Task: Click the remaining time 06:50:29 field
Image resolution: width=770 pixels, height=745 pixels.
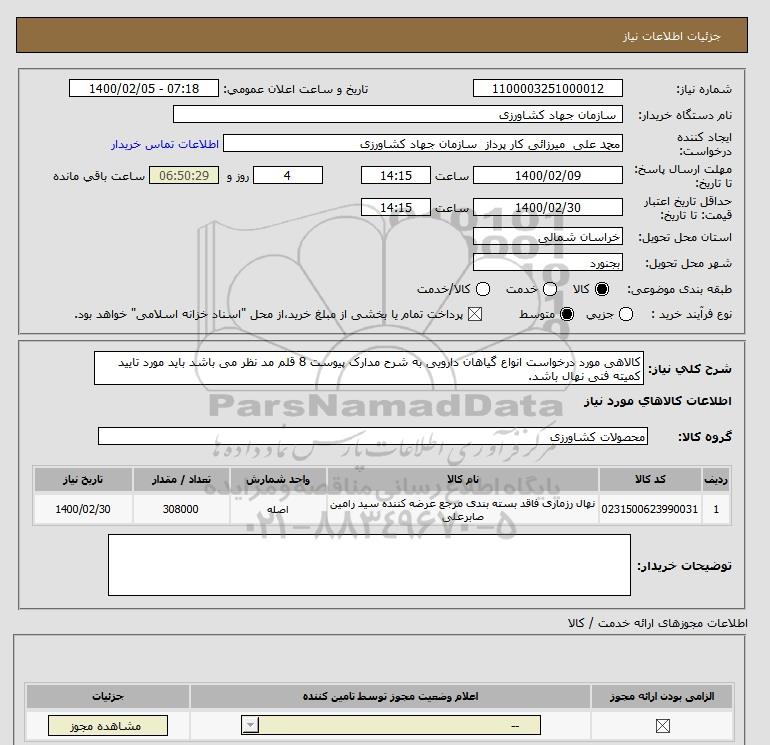Action: click(184, 175)
